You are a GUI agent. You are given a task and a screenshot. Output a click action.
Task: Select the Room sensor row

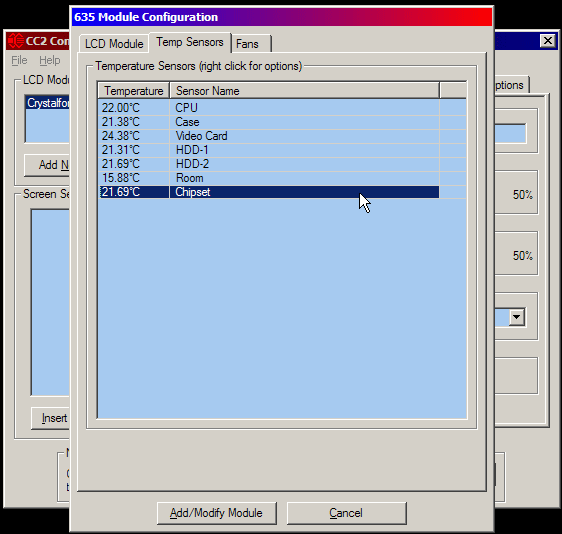tap(269, 178)
